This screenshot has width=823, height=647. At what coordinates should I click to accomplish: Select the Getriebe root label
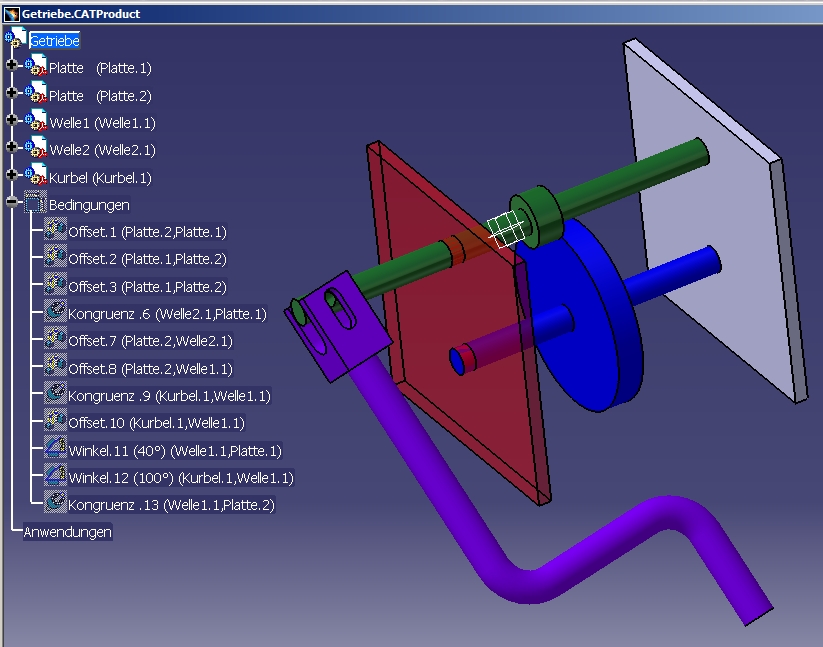pyautogui.click(x=55, y=41)
